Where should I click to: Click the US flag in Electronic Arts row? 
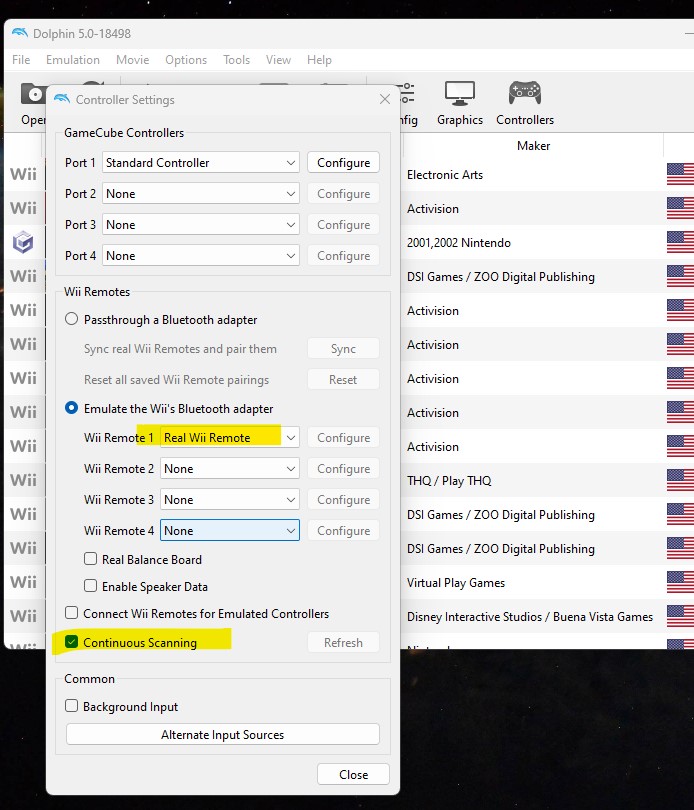[680, 174]
